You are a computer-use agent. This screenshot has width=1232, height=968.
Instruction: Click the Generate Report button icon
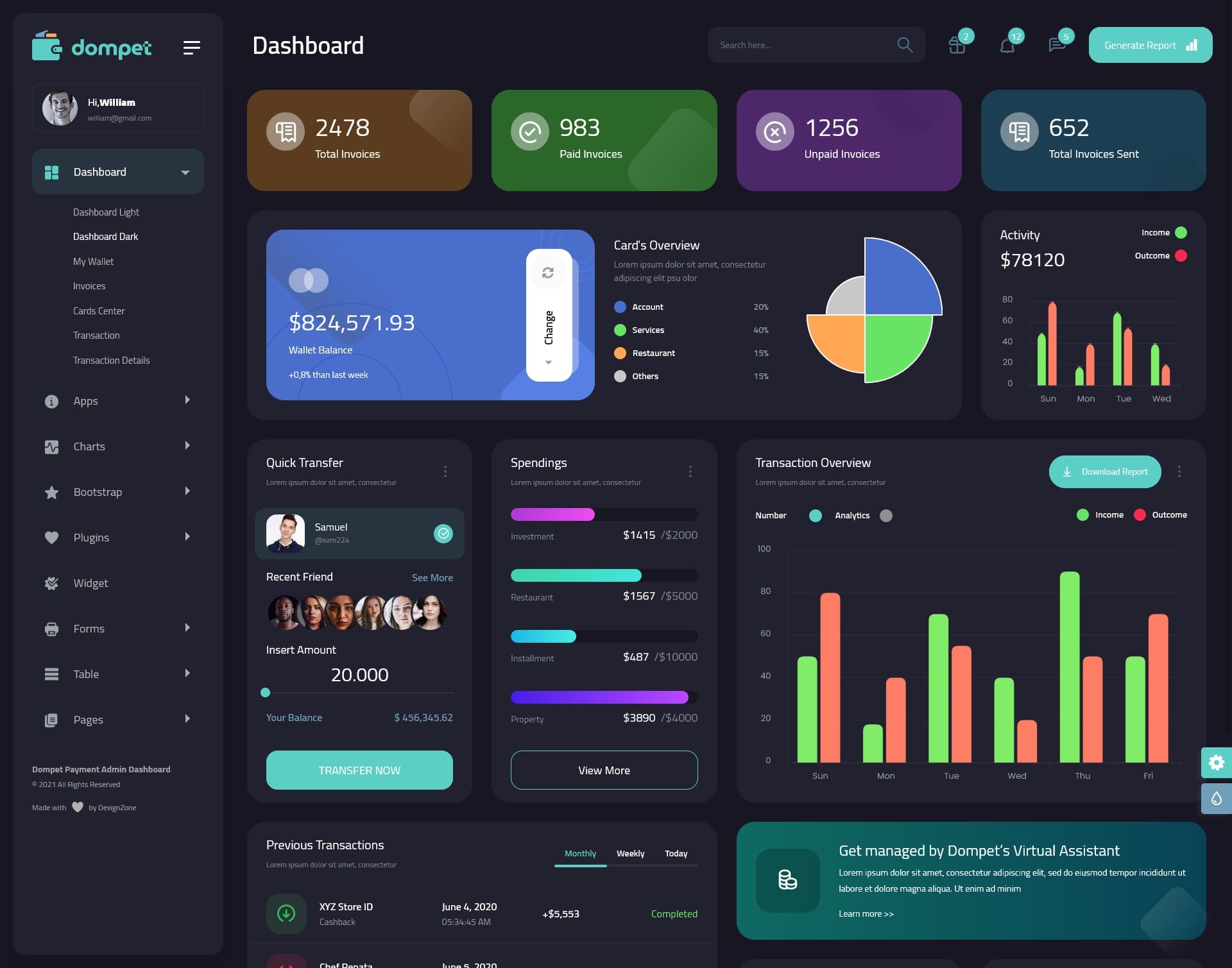coord(1192,45)
